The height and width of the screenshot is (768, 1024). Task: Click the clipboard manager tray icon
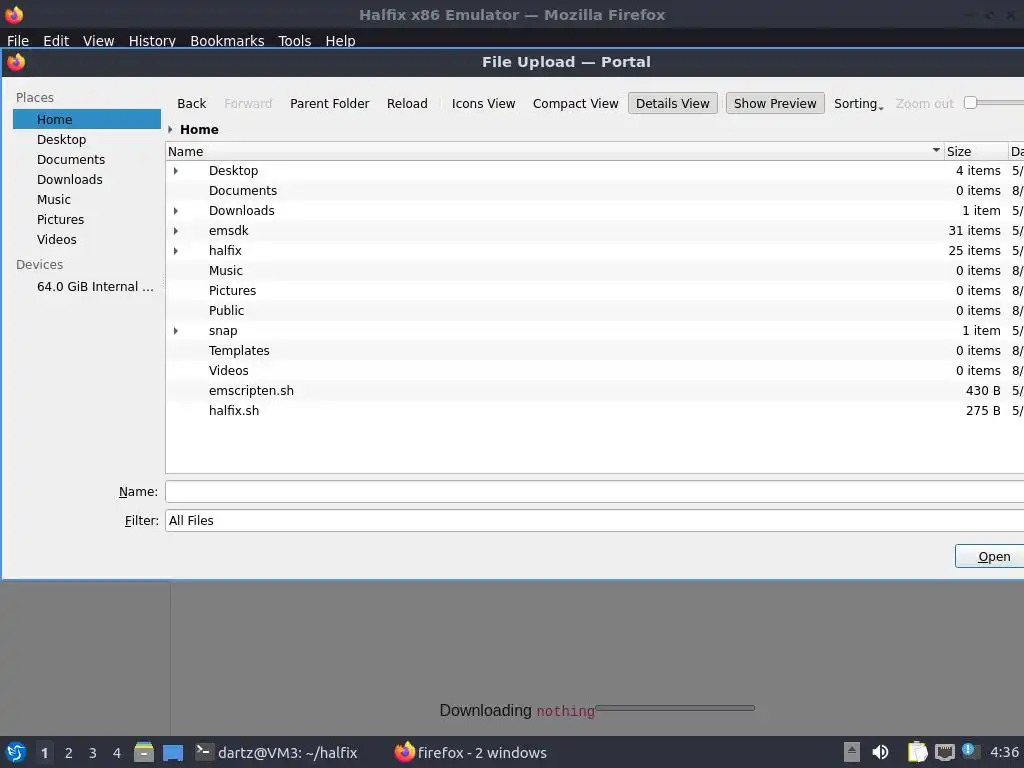tap(918, 752)
